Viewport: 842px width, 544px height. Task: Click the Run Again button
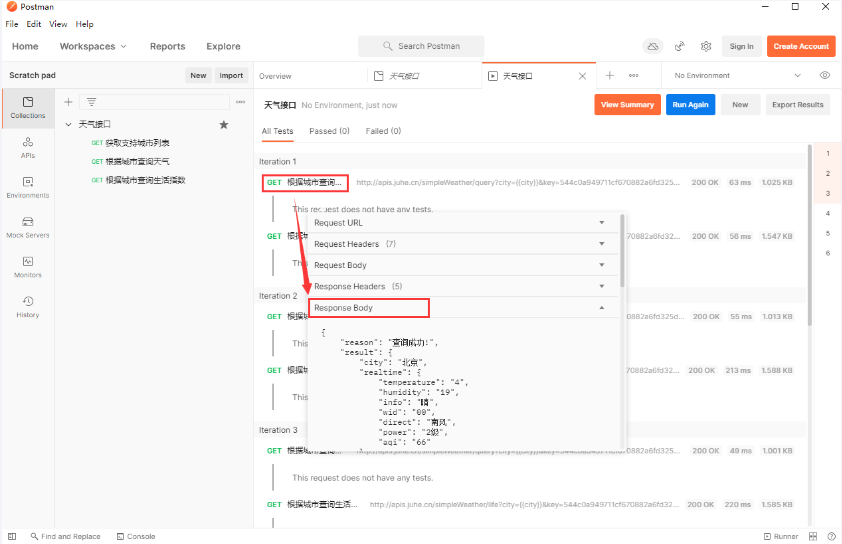click(691, 105)
